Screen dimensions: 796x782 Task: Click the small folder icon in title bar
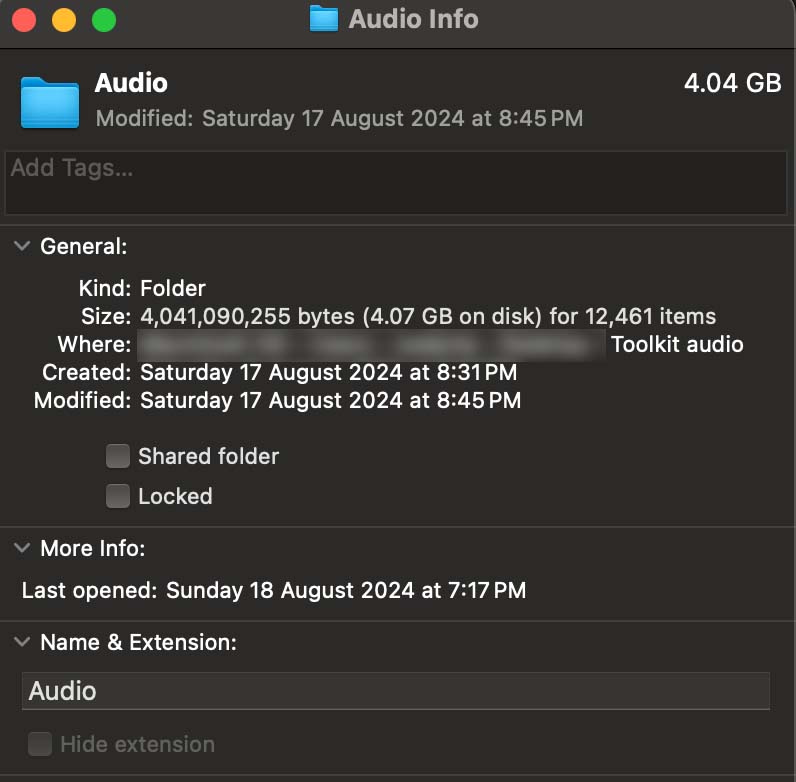click(324, 19)
